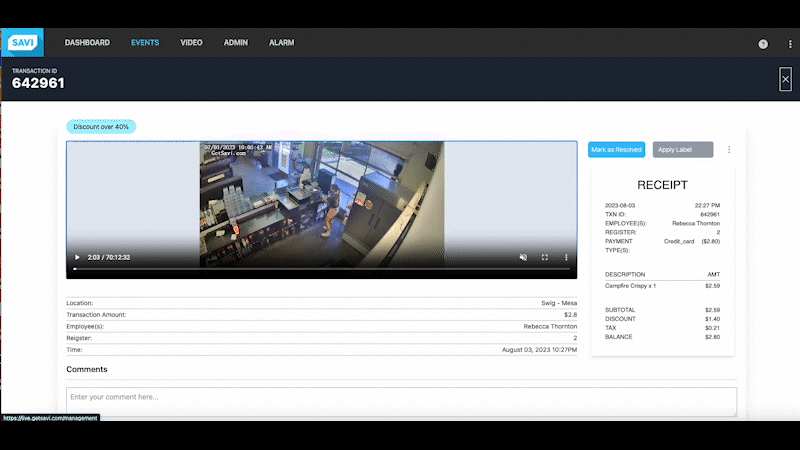Play the surveillance video
The height and width of the screenshot is (450, 800).
coord(77,258)
